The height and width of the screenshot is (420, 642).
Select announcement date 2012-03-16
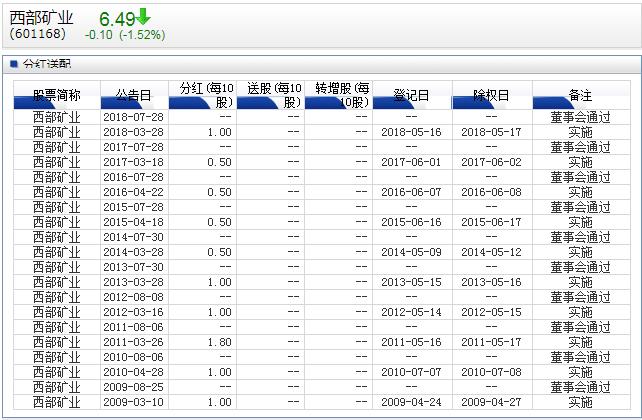pyautogui.click(x=133, y=312)
